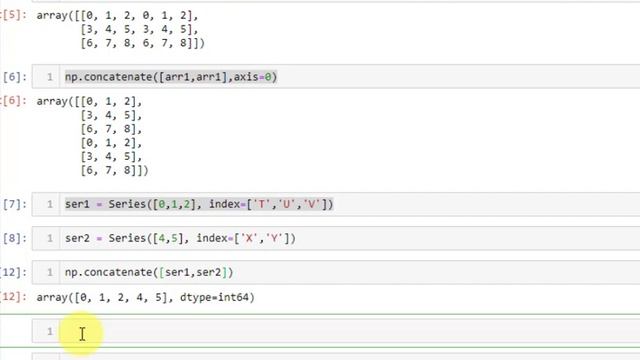
Task: Click the np.concatenate axis=0 code in cell 6
Action: pos(171,77)
